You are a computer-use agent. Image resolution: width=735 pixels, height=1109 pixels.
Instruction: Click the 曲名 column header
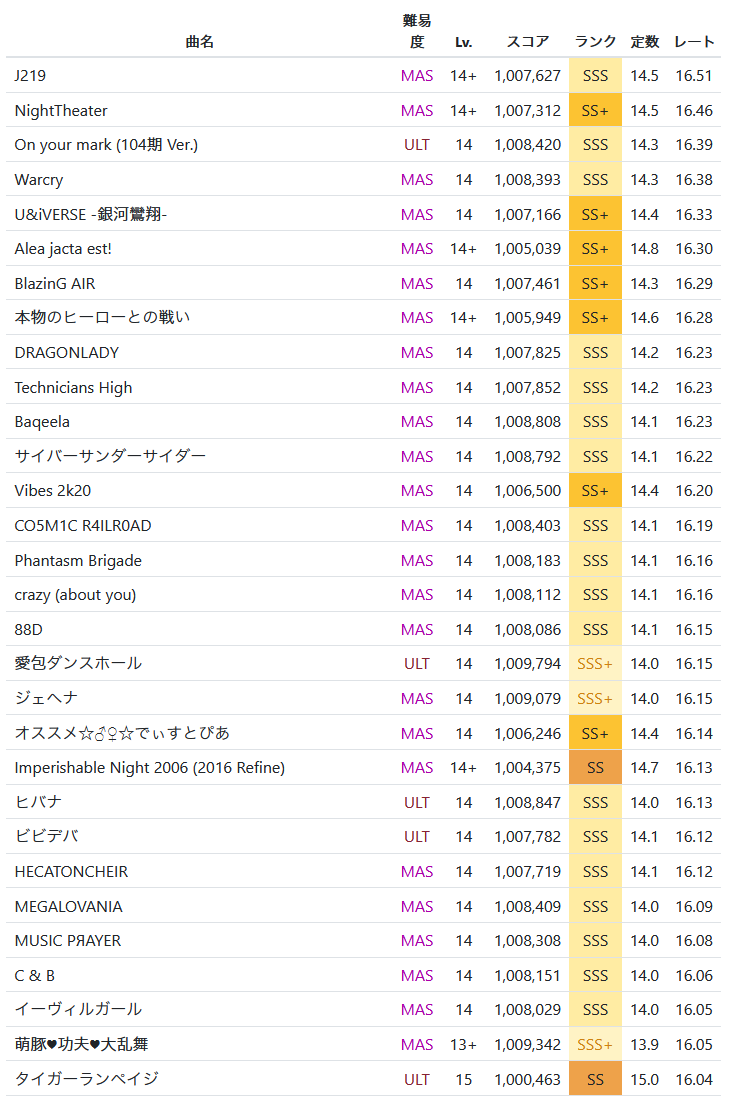coord(200,42)
